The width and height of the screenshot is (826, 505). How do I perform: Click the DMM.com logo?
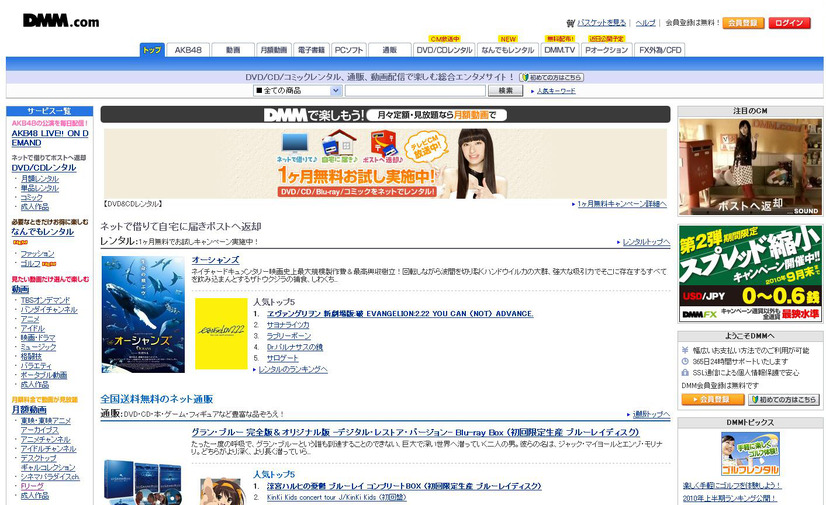(x=61, y=21)
